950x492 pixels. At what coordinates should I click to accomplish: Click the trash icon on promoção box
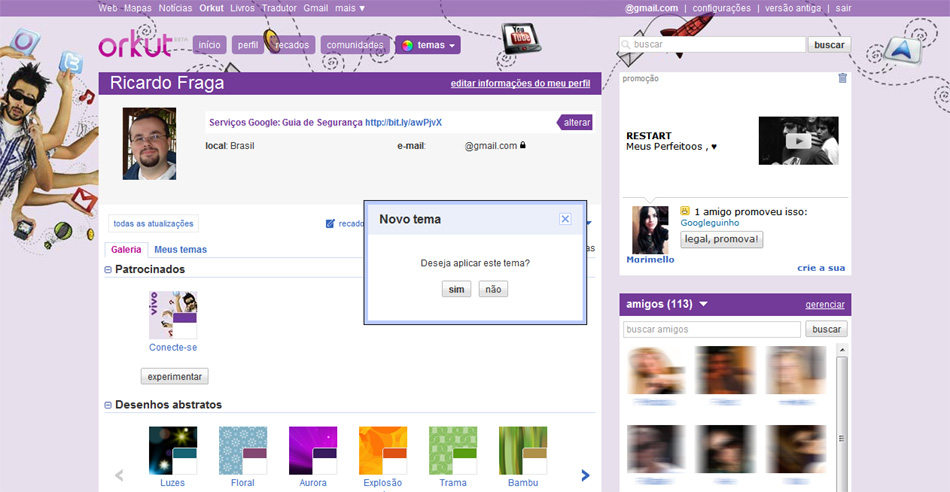pyautogui.click(x=842, y=78)
